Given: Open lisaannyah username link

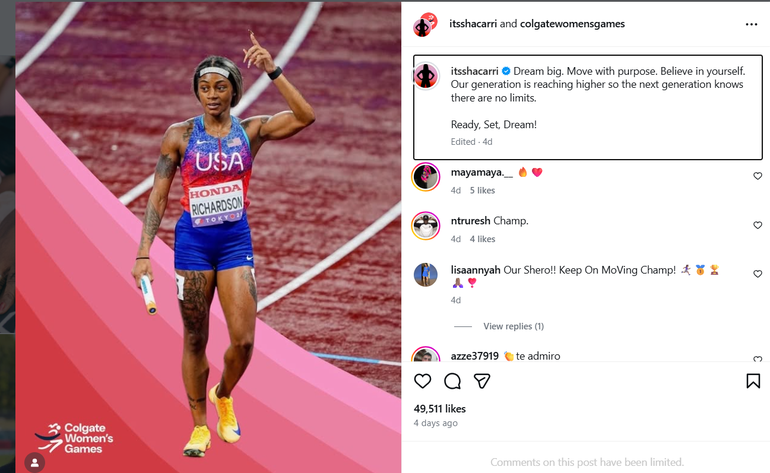Looking at the screenshot, I should pyautogui.click(x=475, y=270).
